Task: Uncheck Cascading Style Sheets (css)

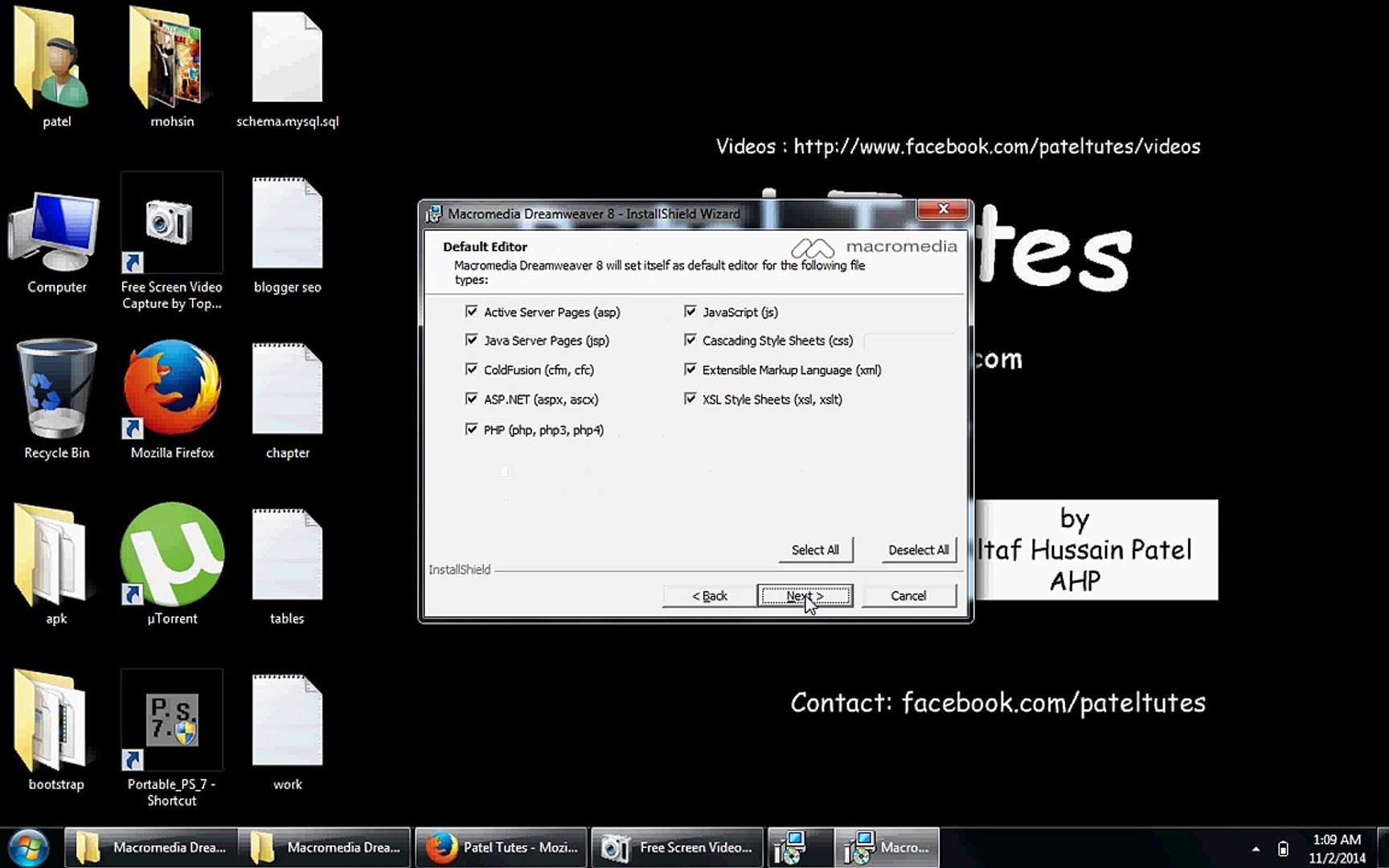Action: 690,340
